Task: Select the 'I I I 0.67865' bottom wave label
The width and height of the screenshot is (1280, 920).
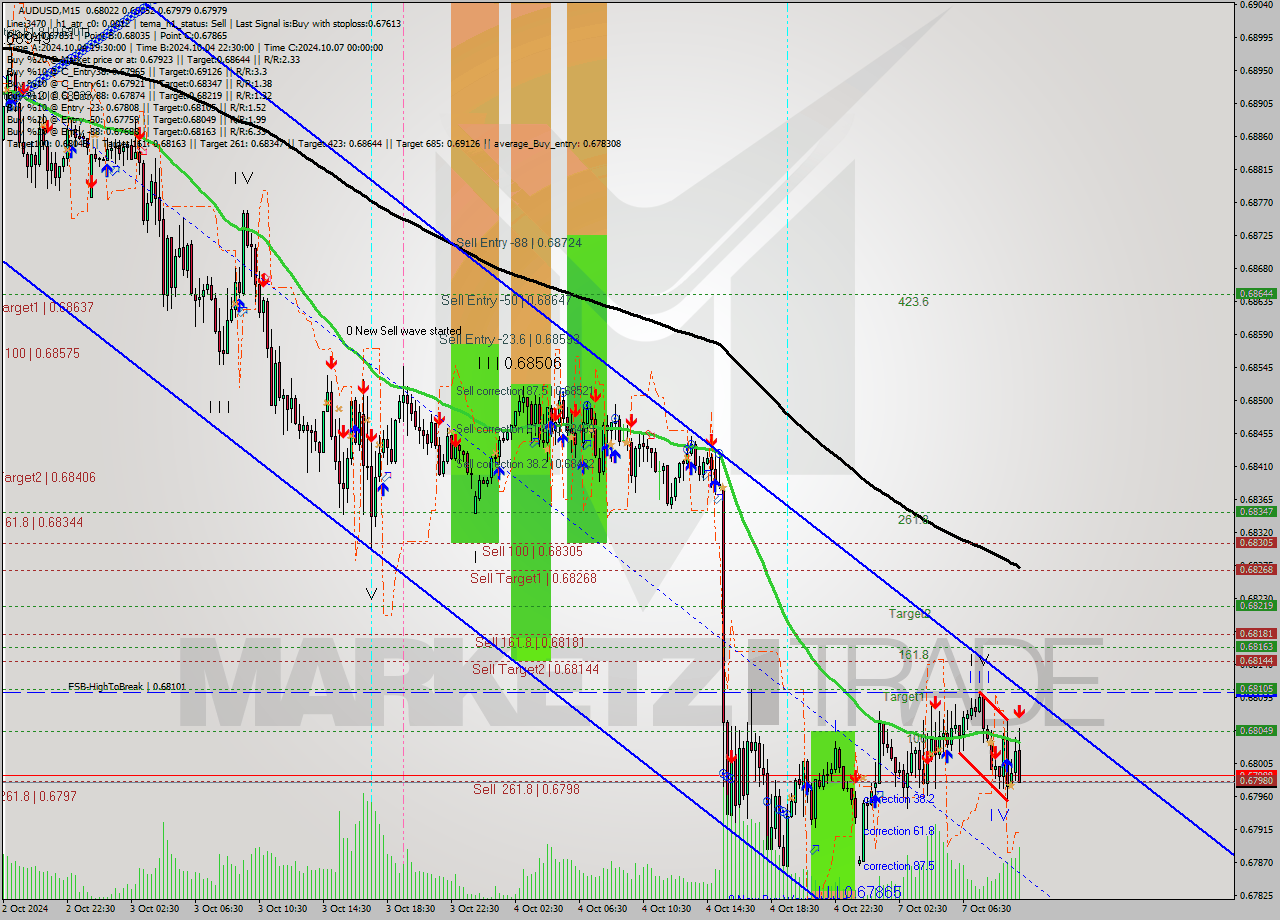Action: (x=858, y=891)
